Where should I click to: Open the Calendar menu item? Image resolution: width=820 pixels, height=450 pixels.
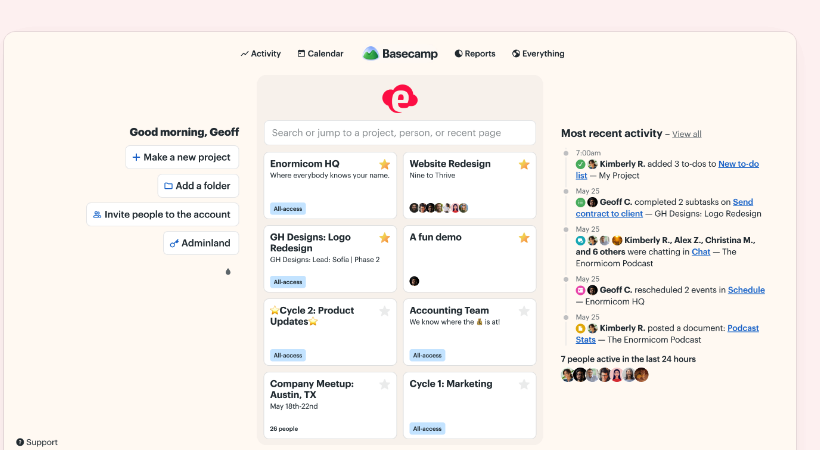[321, 53]
